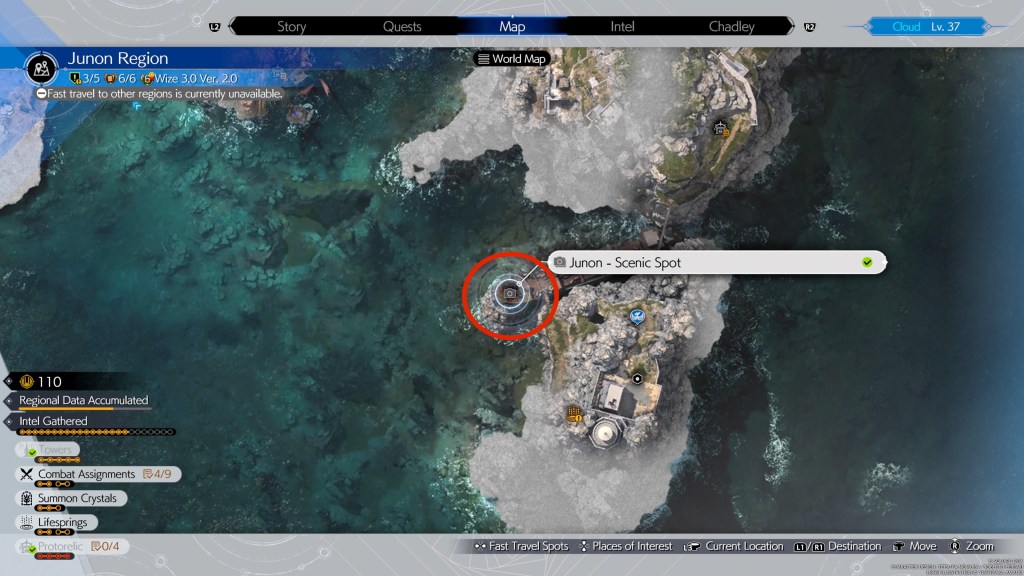Screen dimensions: 1024x576
Task: Toggle the Towers completed checkmark
Action: 30,452
